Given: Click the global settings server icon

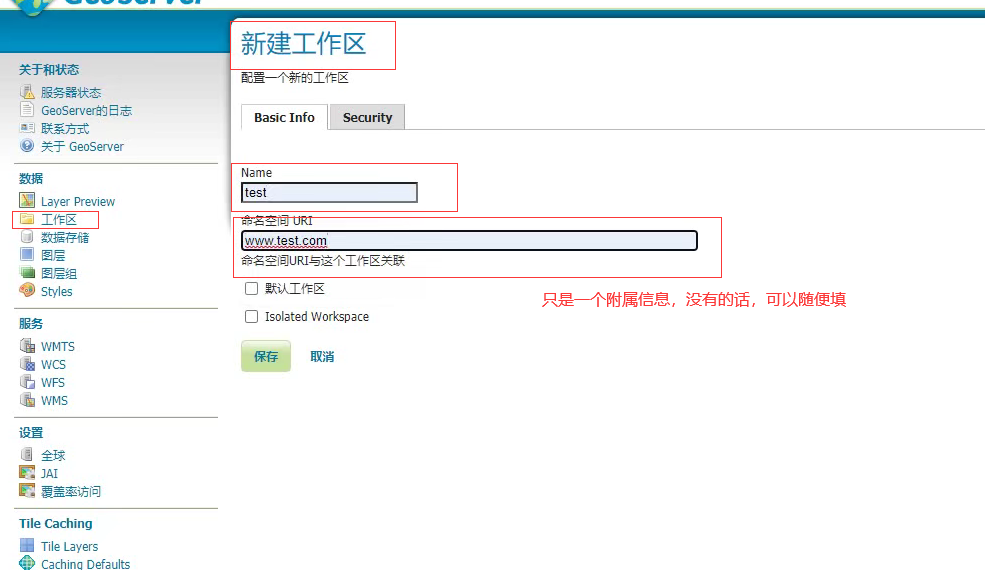Looking at the screenshot, I should tap(27, 454).
